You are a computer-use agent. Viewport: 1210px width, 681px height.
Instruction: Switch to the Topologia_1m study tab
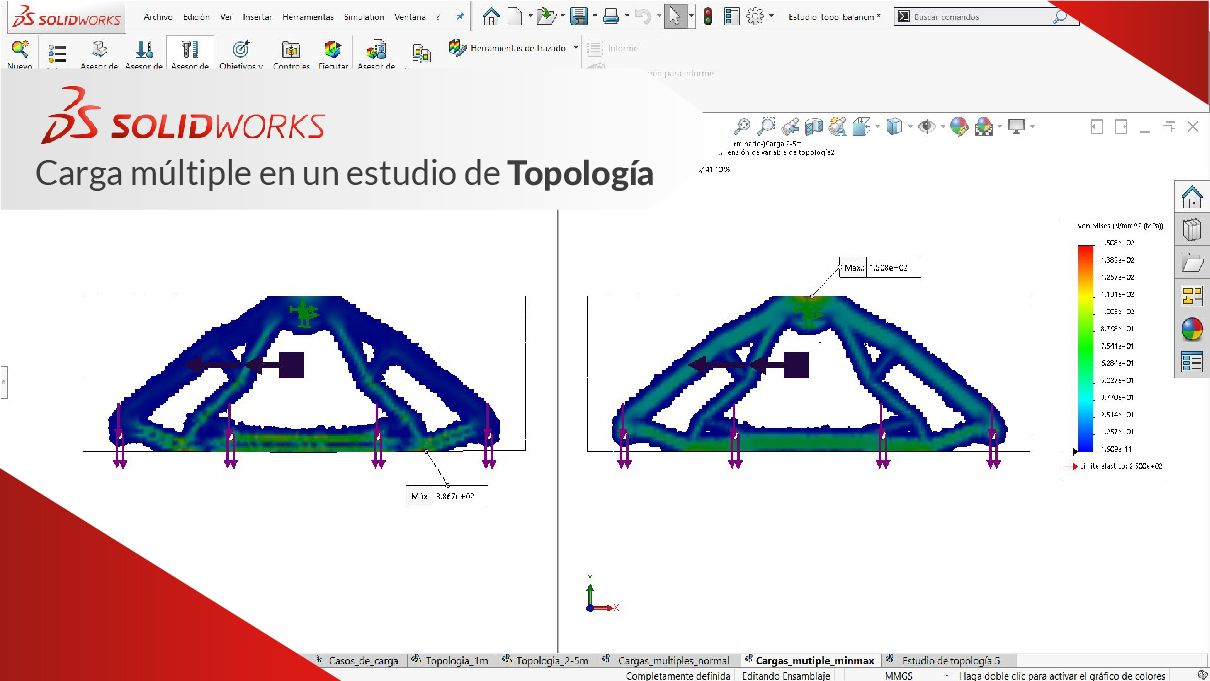coord(451,661)
